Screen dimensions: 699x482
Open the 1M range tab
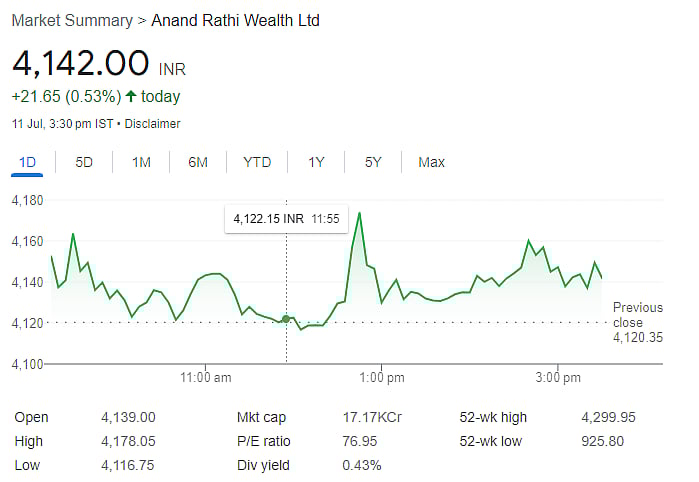click(141, 162)
